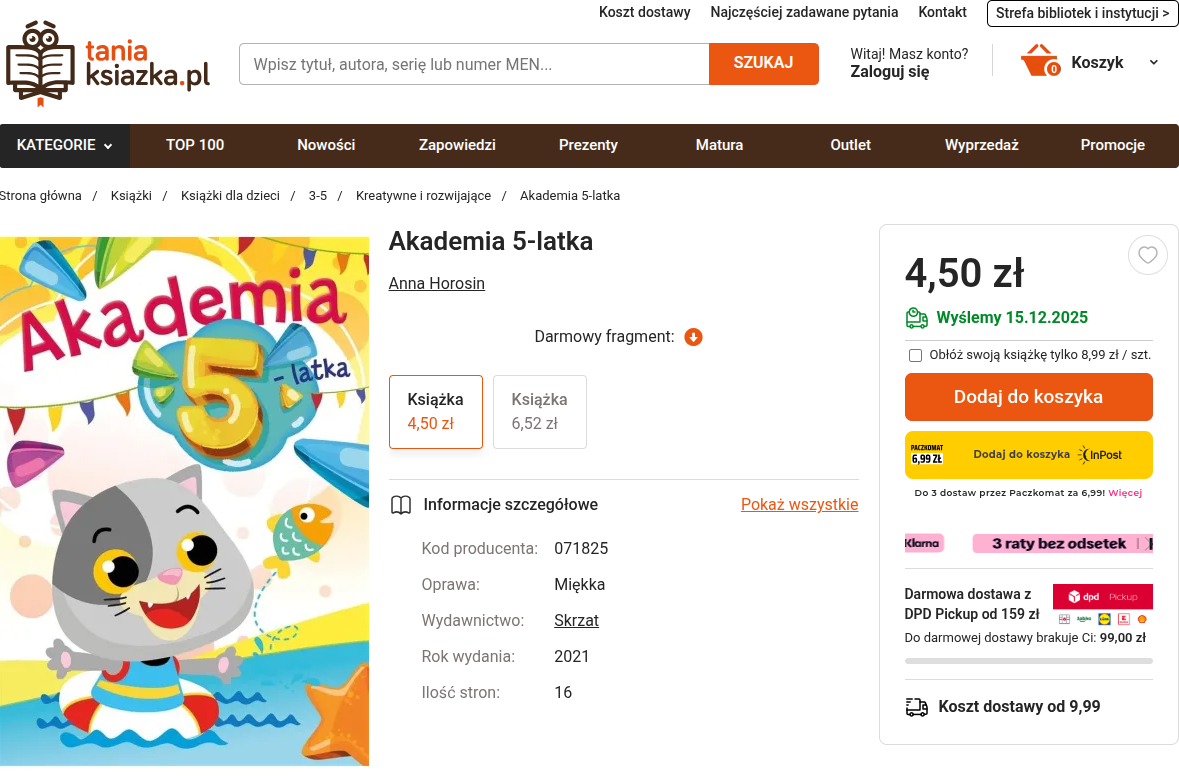This screenshot has width=1179, height=784.
Task: Open author link Anna Horosin
Action: tap(436, 284)
